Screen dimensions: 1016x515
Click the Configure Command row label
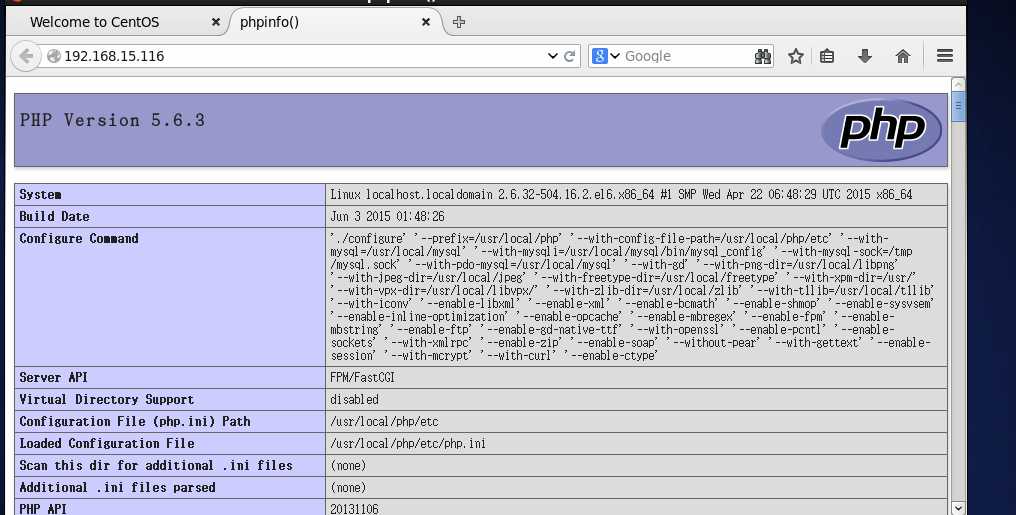point(79,238)
